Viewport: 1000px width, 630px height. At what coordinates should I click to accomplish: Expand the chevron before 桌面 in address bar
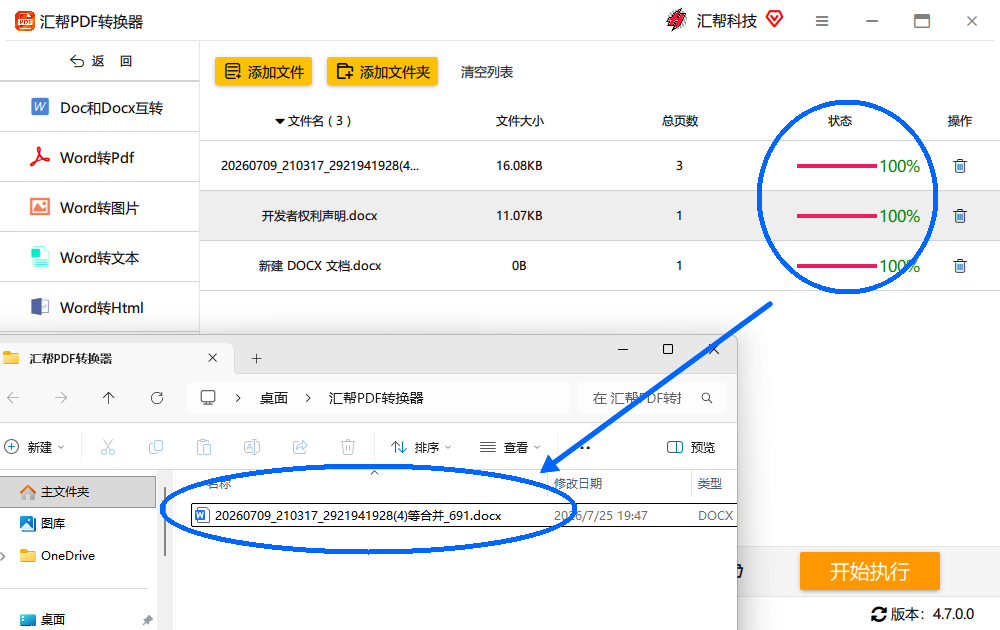[x=238, y=398]
